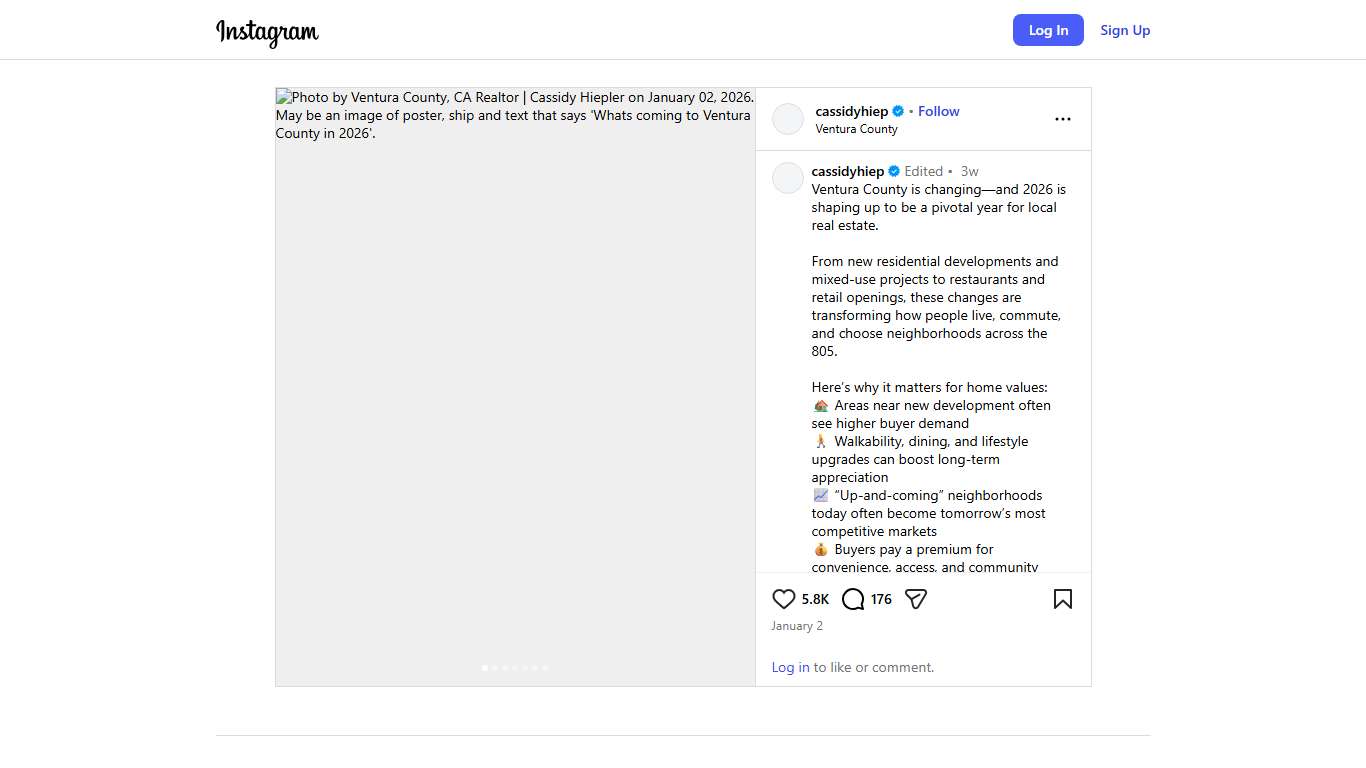Image resolution: width=1366 pixels, height=768 pixels.
Task: Click the Sign Up link
Action: (x=1125, y=30)
